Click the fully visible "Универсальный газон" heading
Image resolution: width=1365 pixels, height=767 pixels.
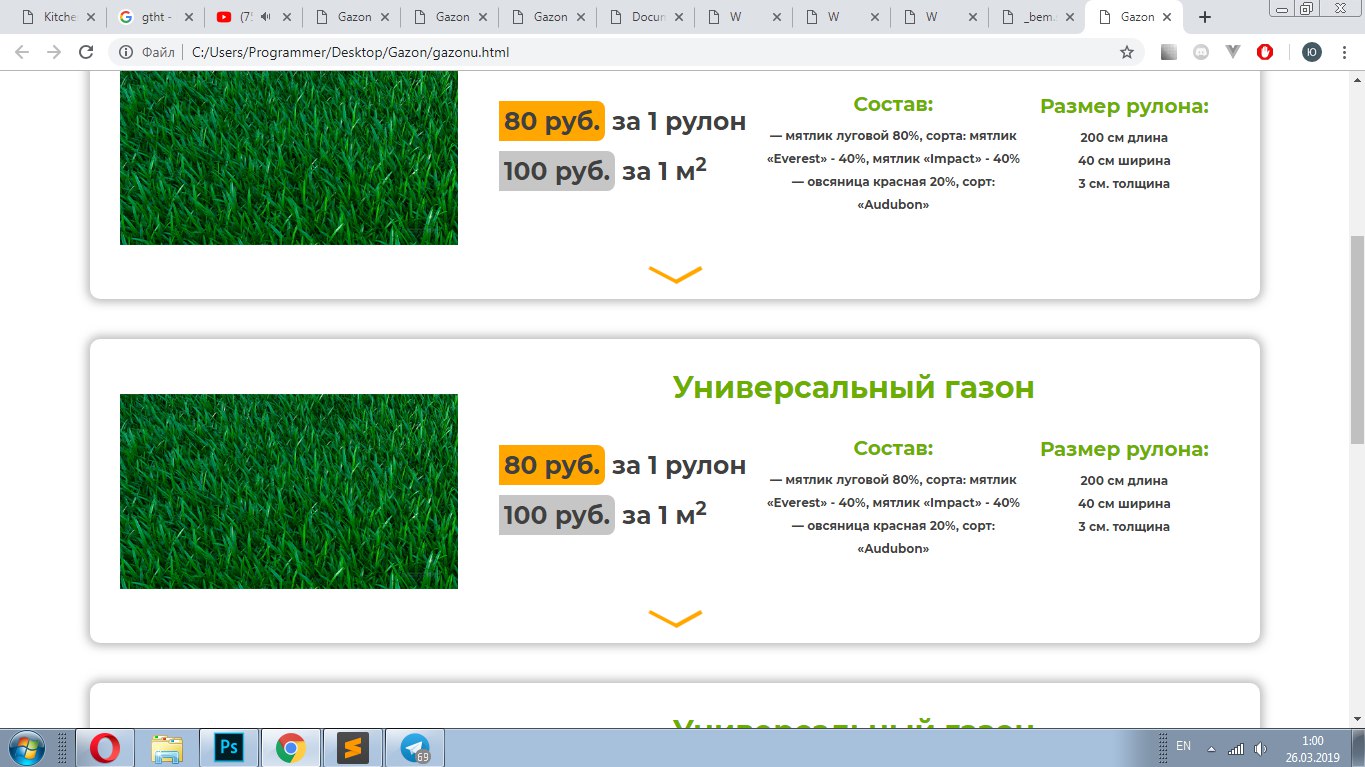(x=854, y=387)
